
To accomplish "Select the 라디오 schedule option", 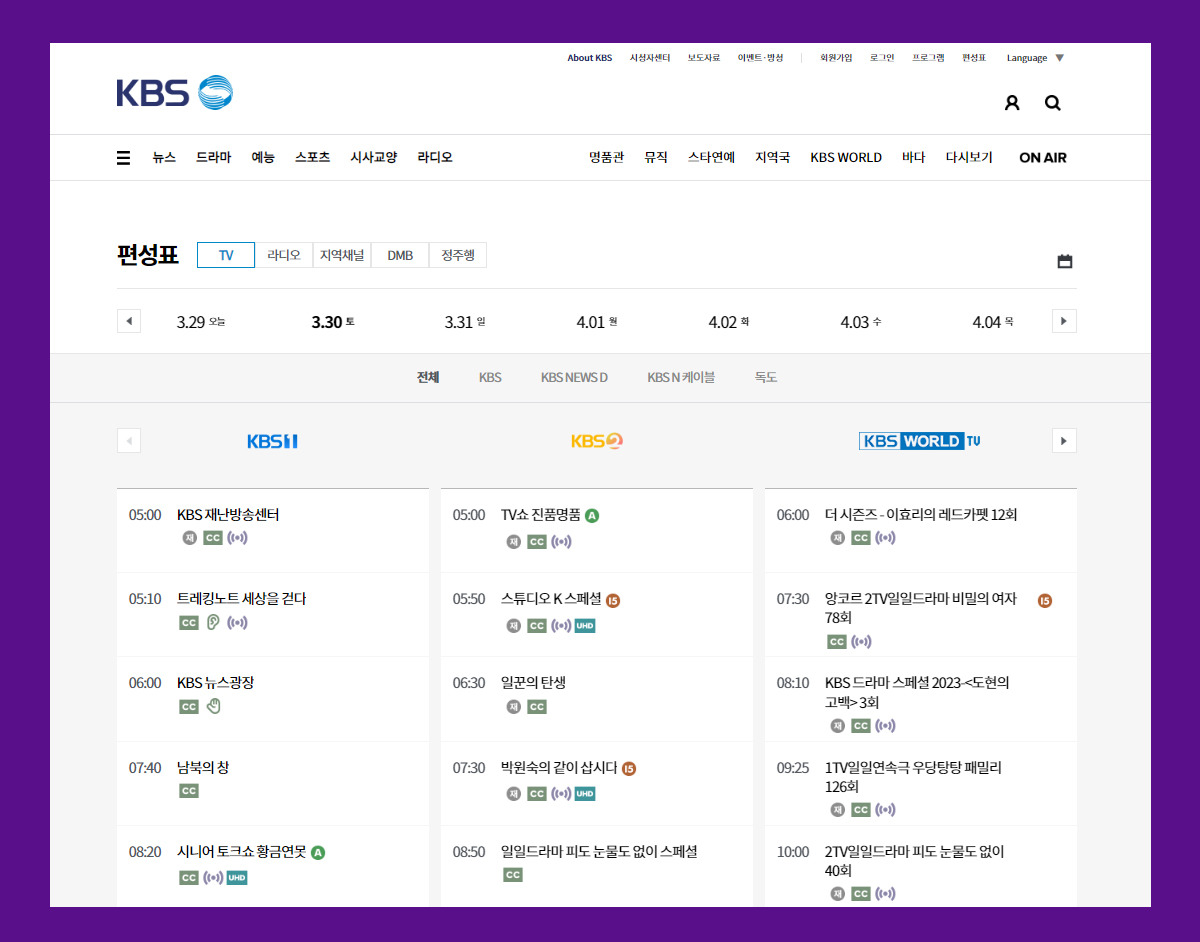I will (284, 255).
